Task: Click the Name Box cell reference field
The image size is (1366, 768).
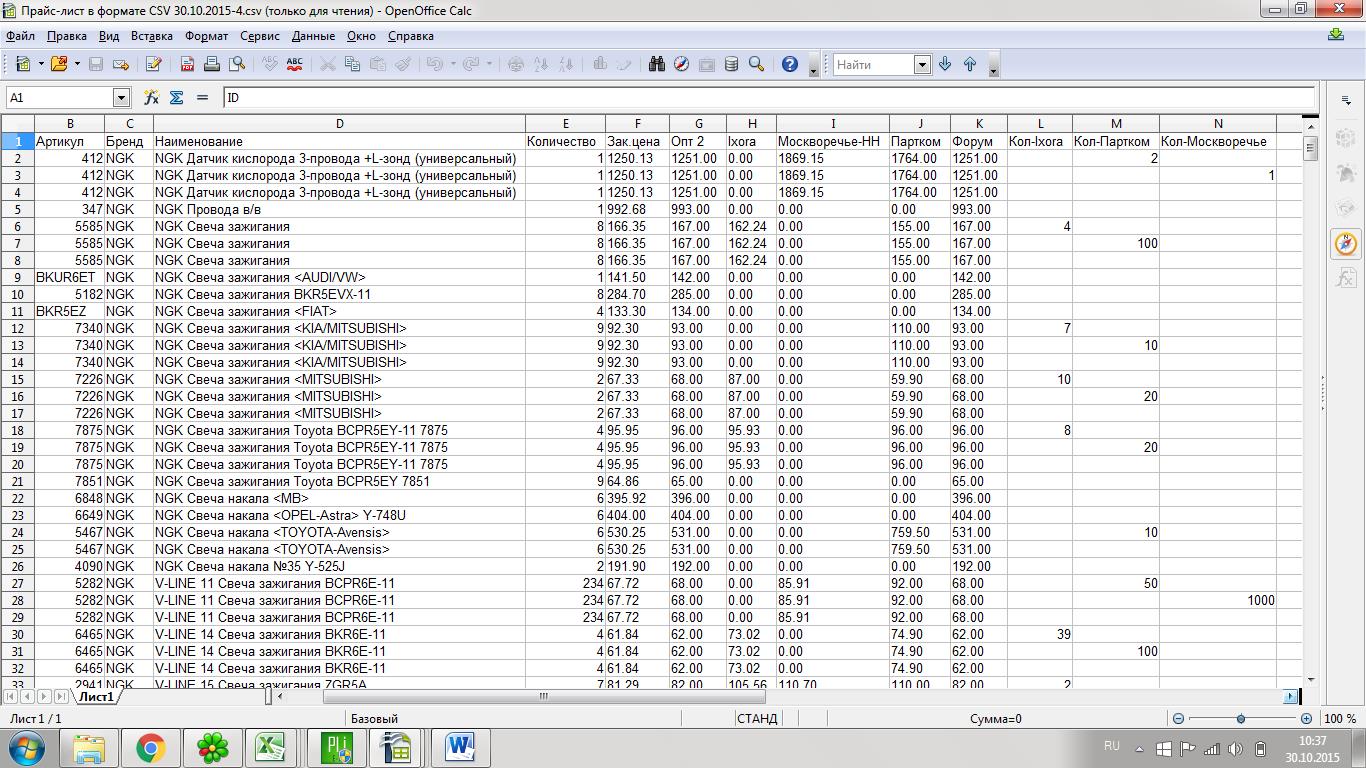Action: tap(60, 97)
